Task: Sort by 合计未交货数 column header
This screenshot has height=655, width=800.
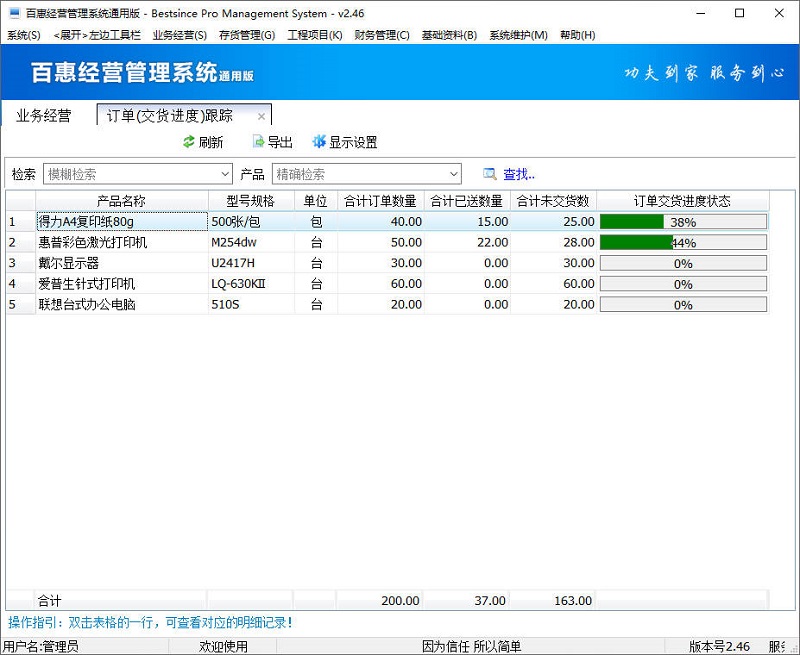Action: point(553,201)
